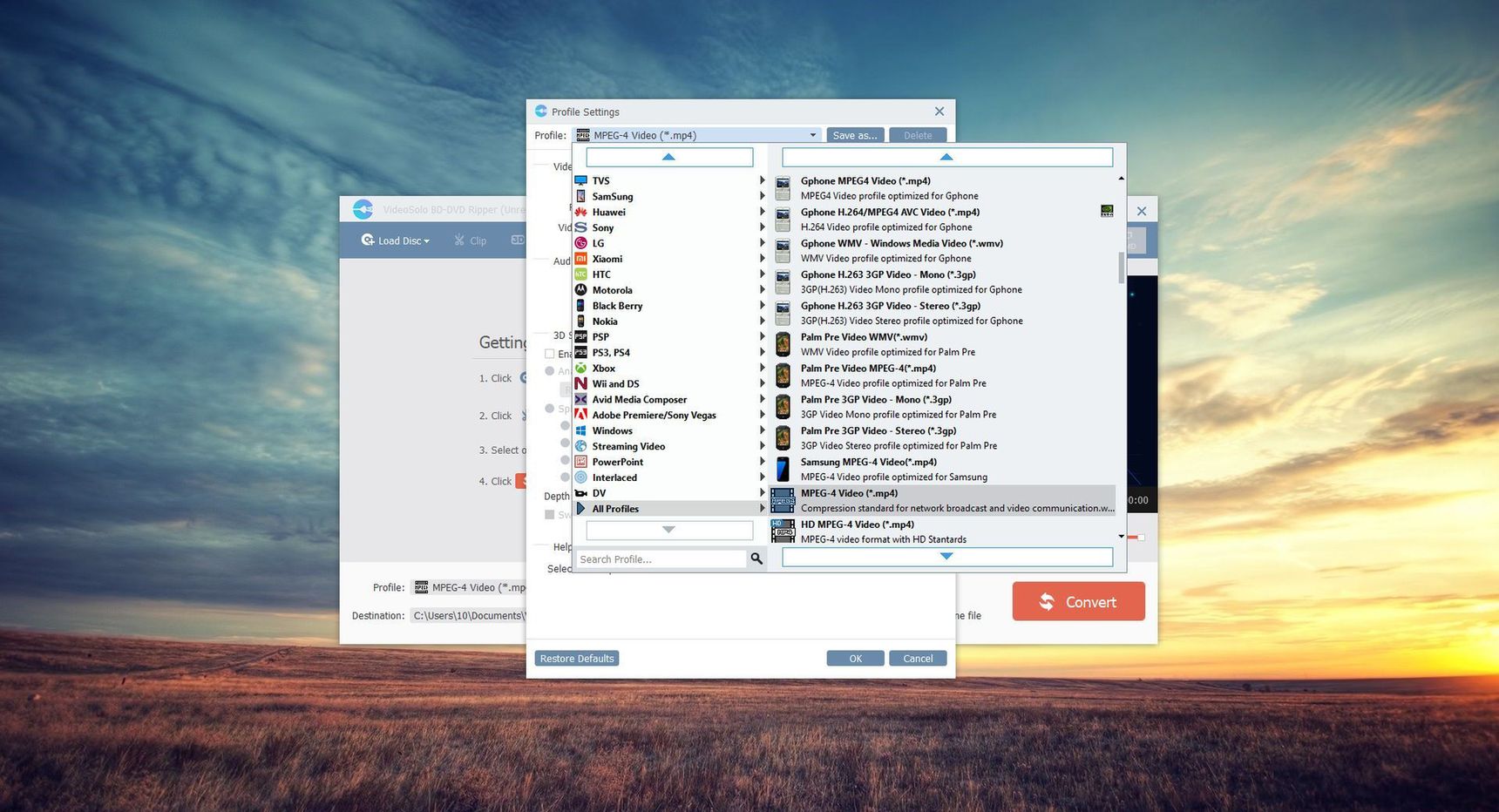Click the Xbox logo icon

coord(580,369)
